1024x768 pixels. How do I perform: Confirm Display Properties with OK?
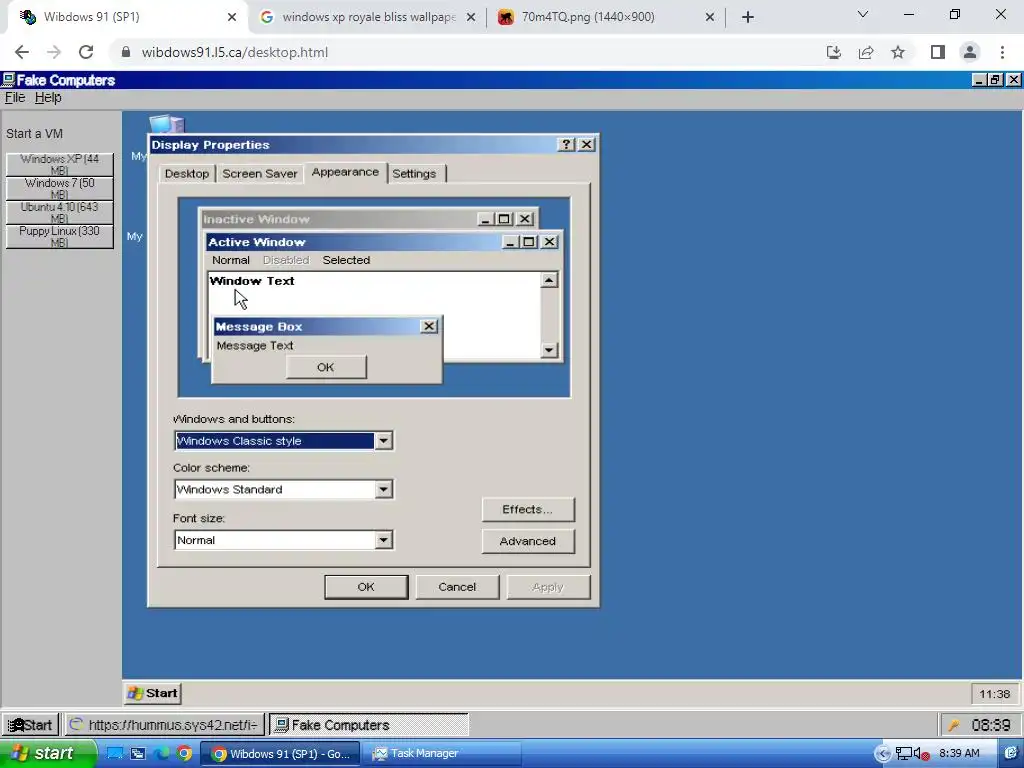coord(366,587)
